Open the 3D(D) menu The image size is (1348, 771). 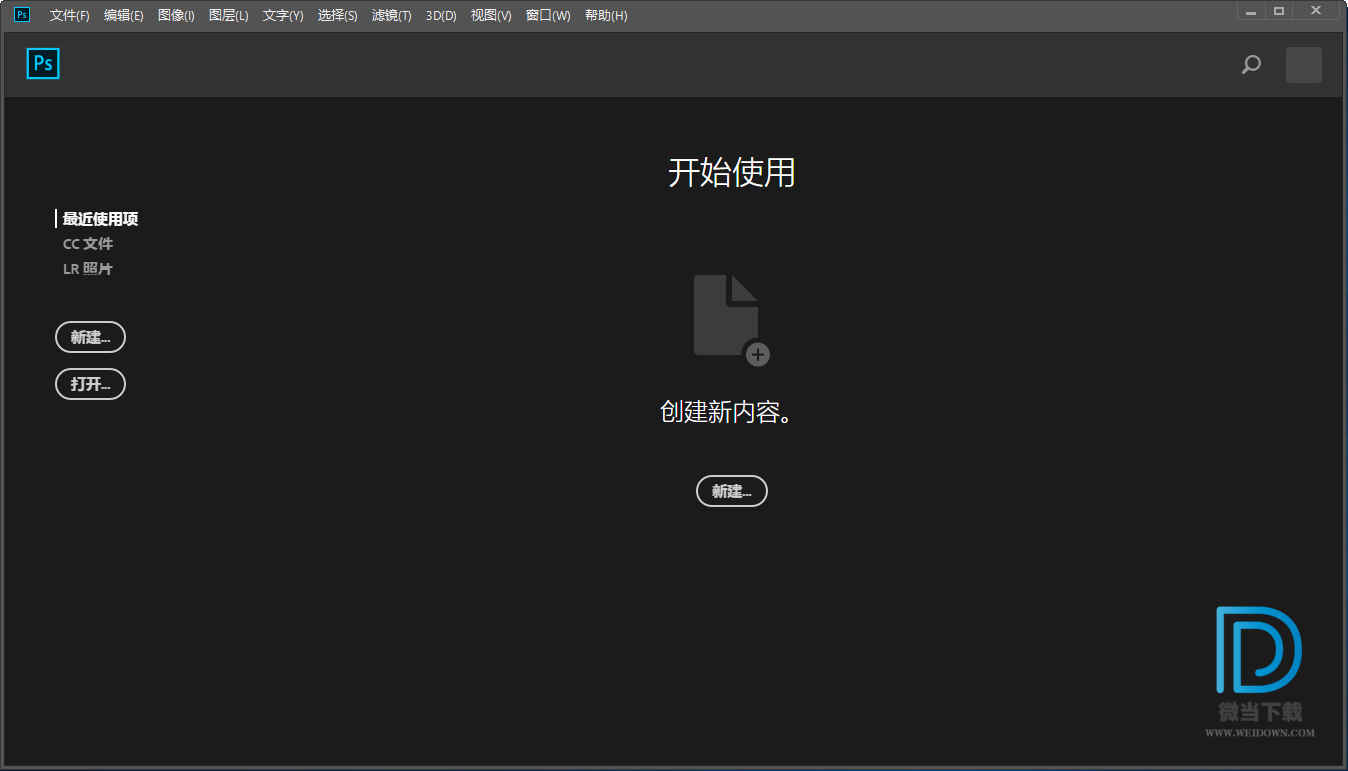[441, 16]
